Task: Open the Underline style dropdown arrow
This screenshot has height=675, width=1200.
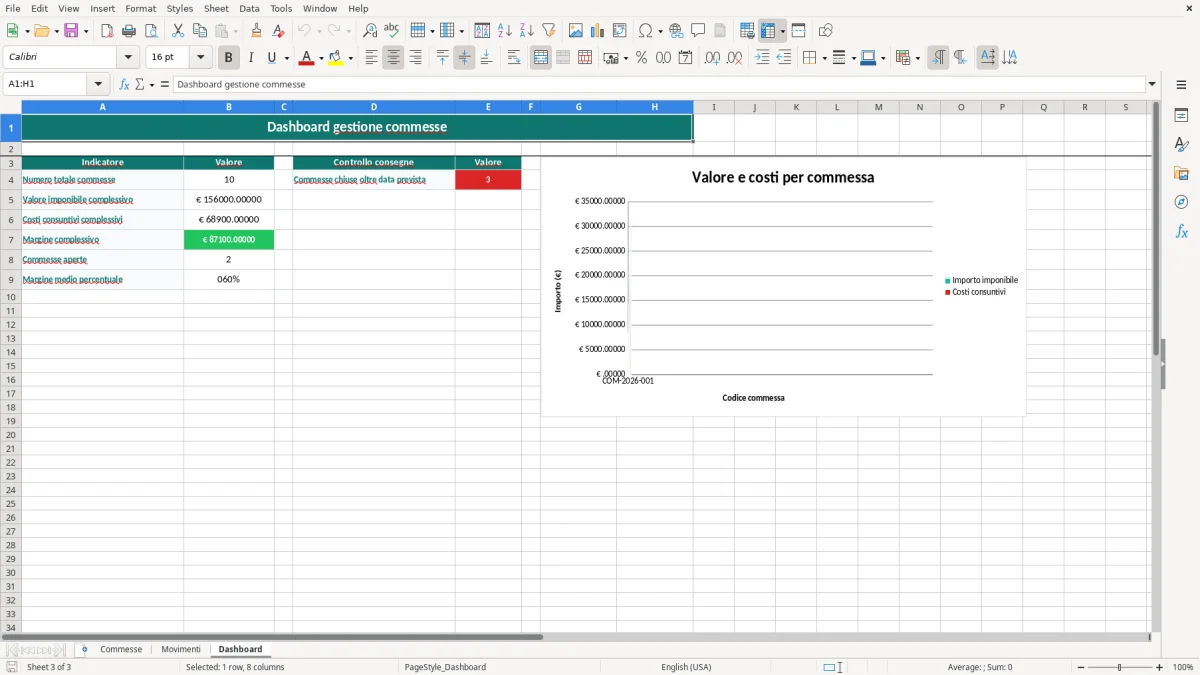Action: pyautogui.click(x=286, y=58)
